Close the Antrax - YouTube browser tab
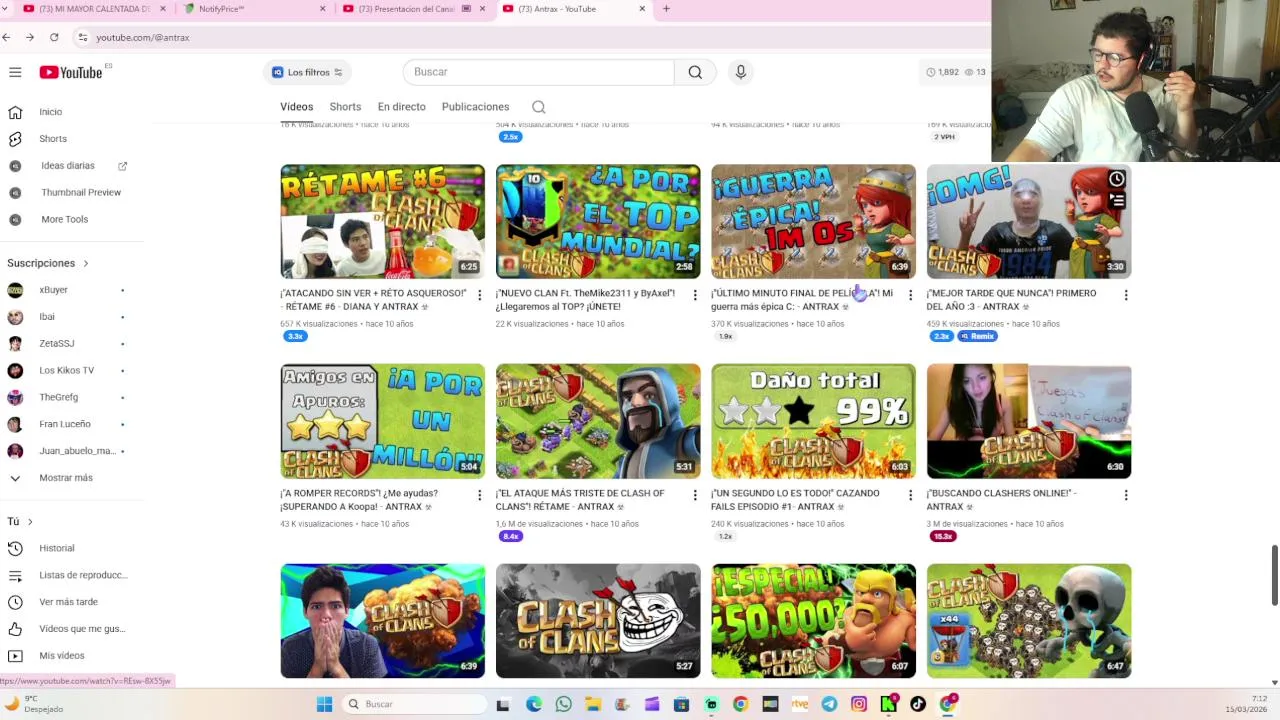Screen dimensions: 1280x720 [x=642, y=9]
